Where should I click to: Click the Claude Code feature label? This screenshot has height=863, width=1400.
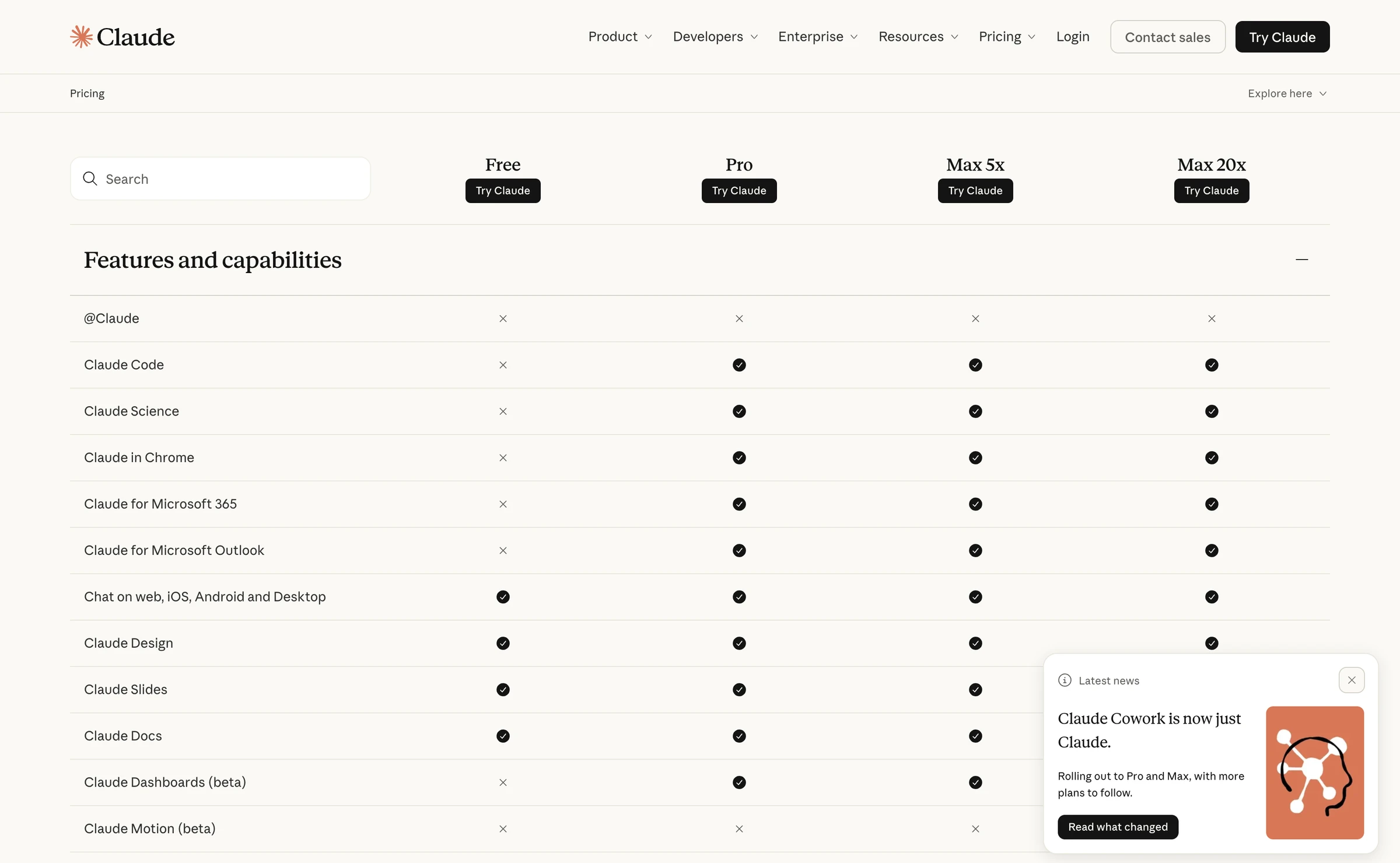124,365
